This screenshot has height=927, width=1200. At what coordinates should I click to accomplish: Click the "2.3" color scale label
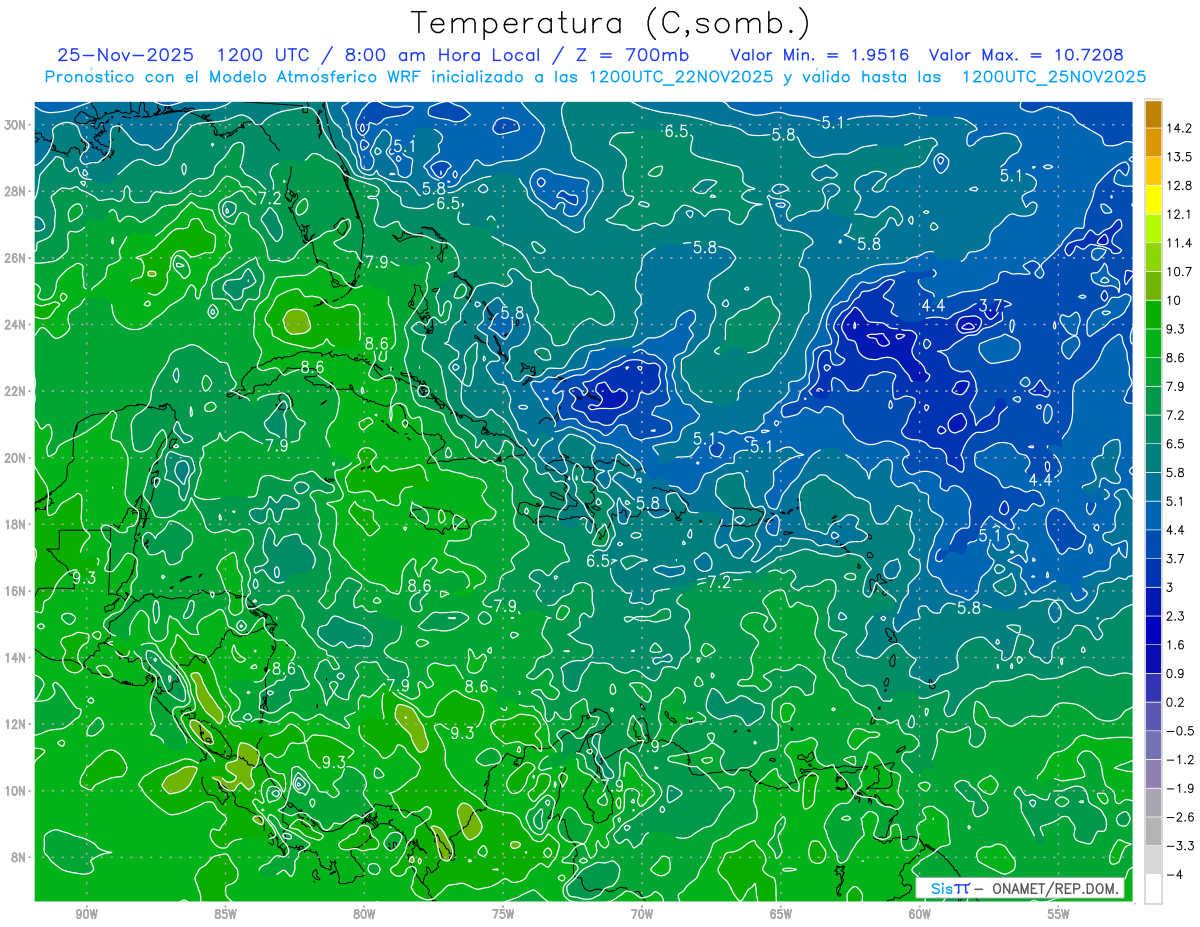pyautogui.click(x=1175, y=616)
